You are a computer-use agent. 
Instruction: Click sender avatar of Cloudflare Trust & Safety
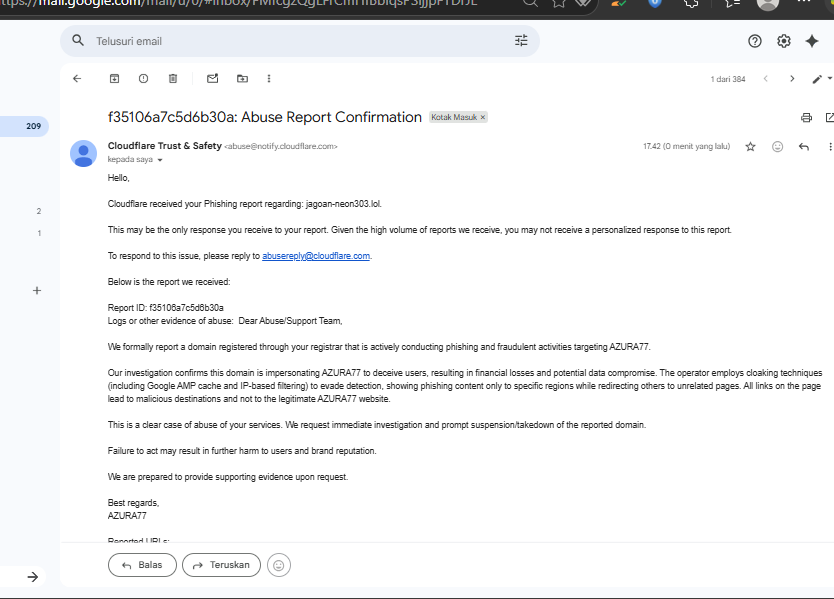84,153
